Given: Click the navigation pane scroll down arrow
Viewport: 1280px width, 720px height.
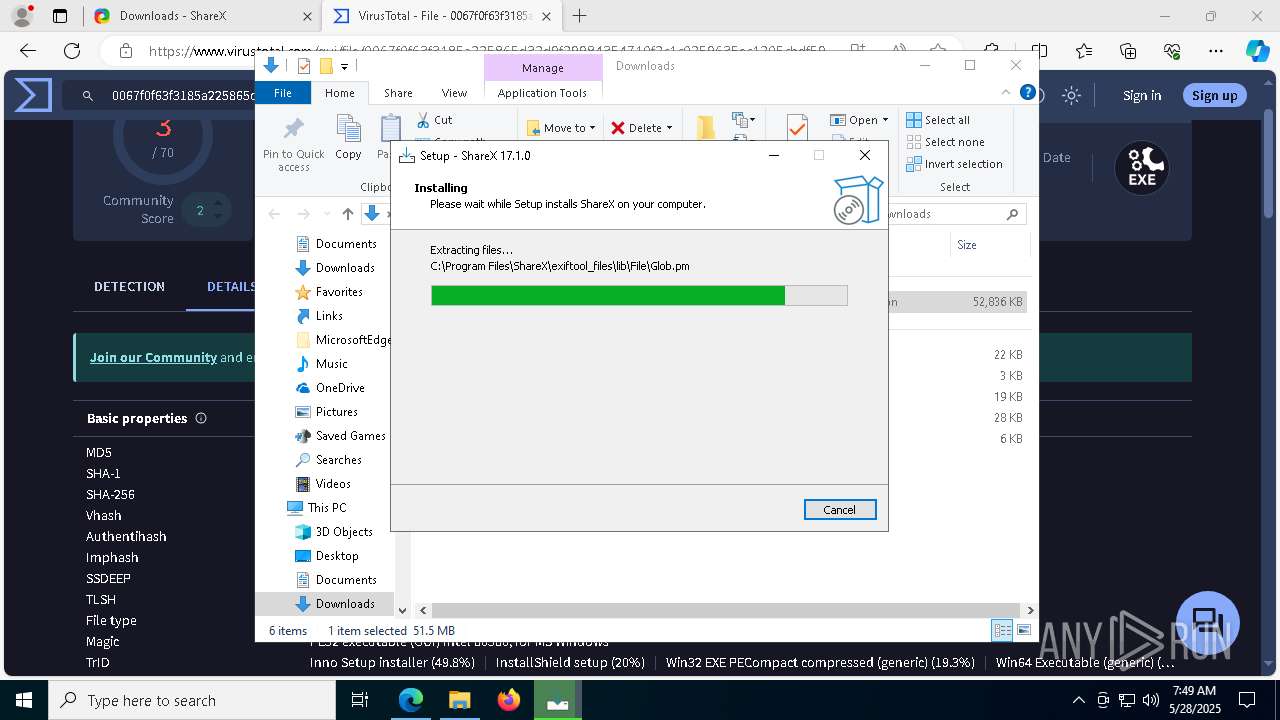Looking at the screenshot, I should 403,610.
